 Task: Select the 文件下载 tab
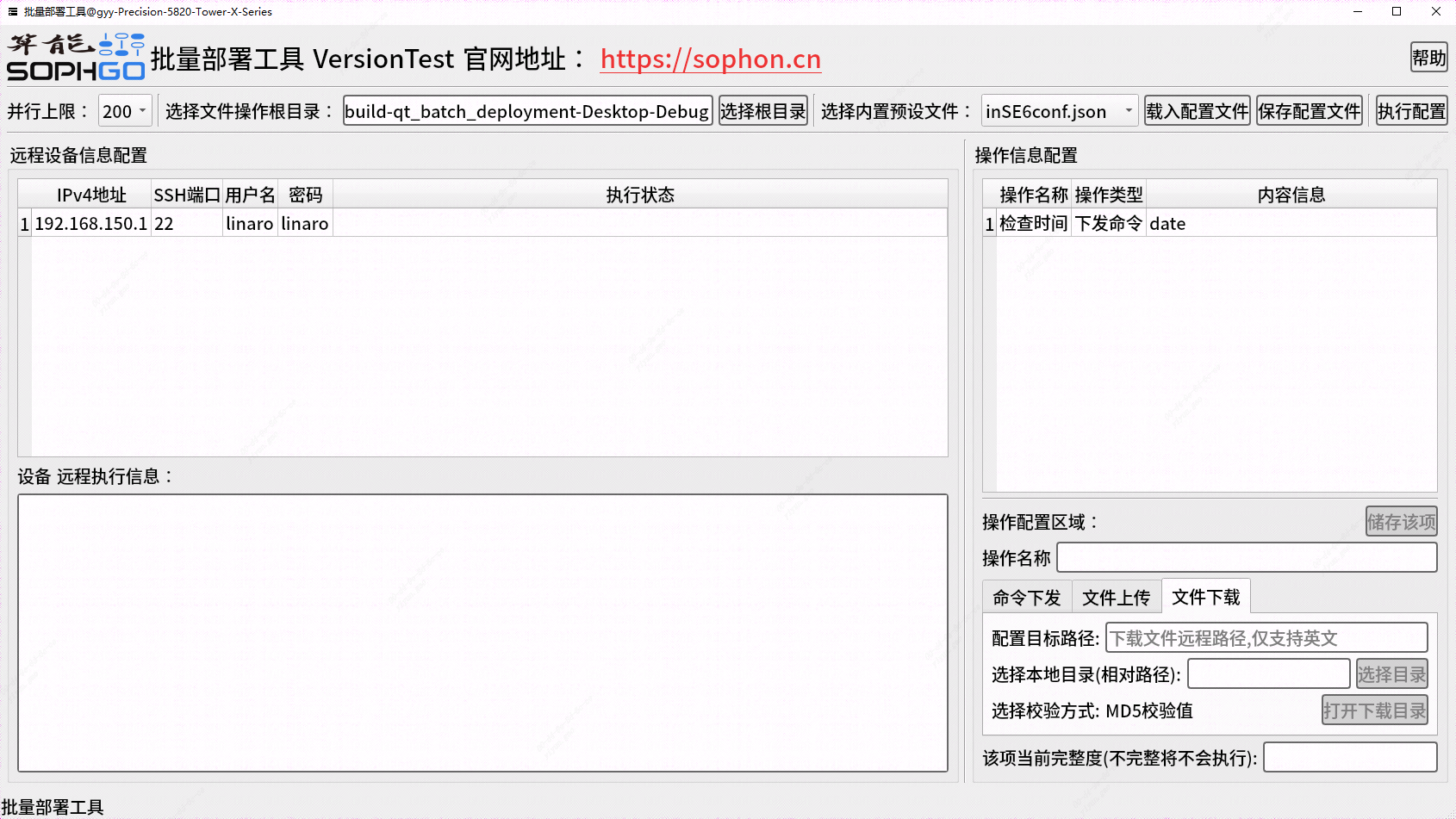point(1205,598)
